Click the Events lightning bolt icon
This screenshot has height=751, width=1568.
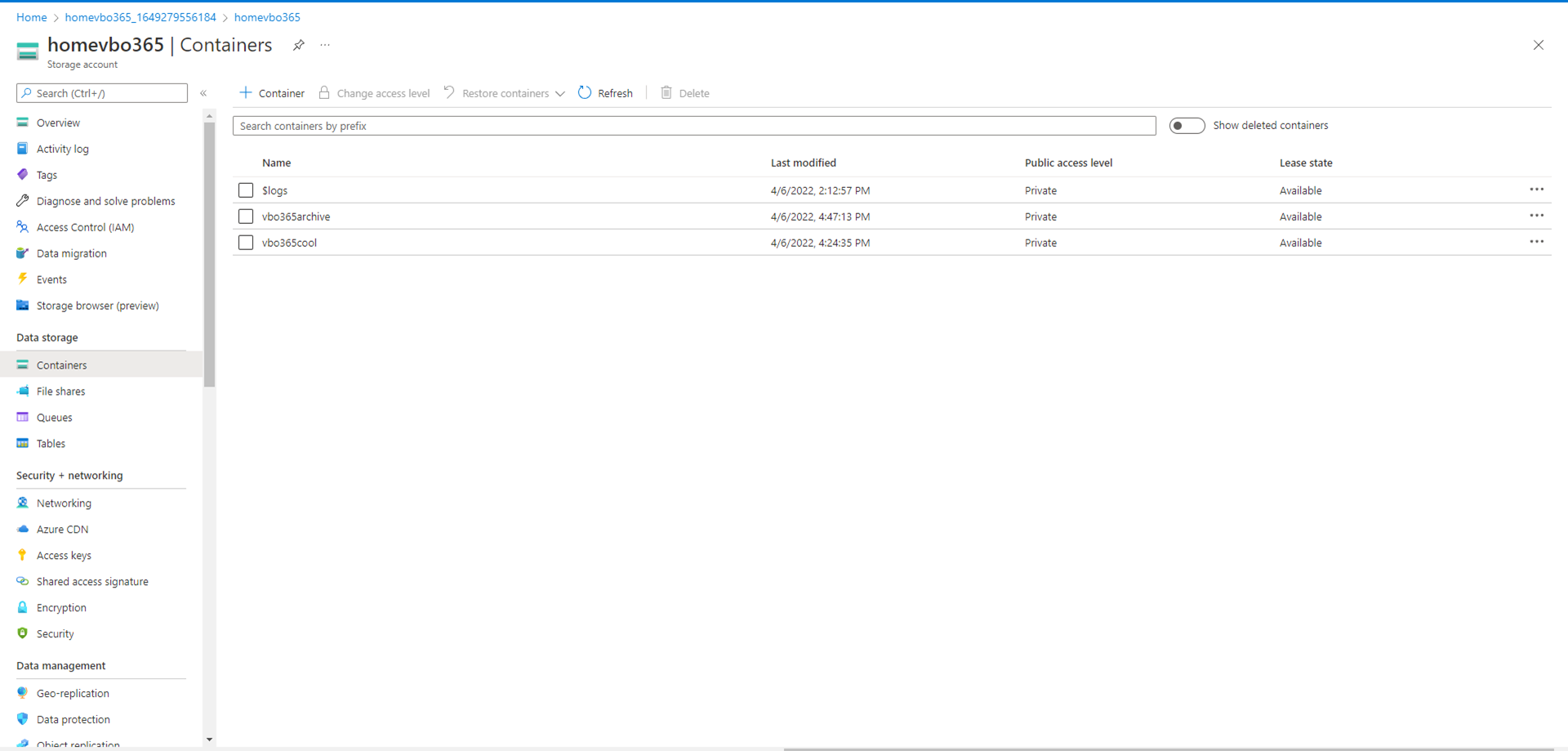(x=23, y=279)
